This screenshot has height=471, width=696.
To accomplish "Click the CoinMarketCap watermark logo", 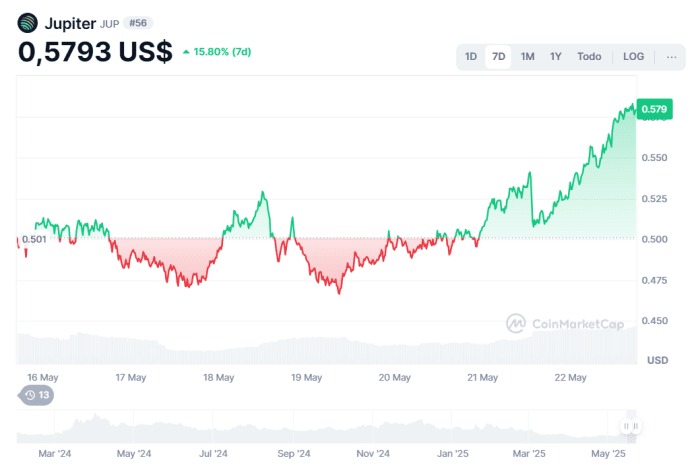I will tap(517, 323).
